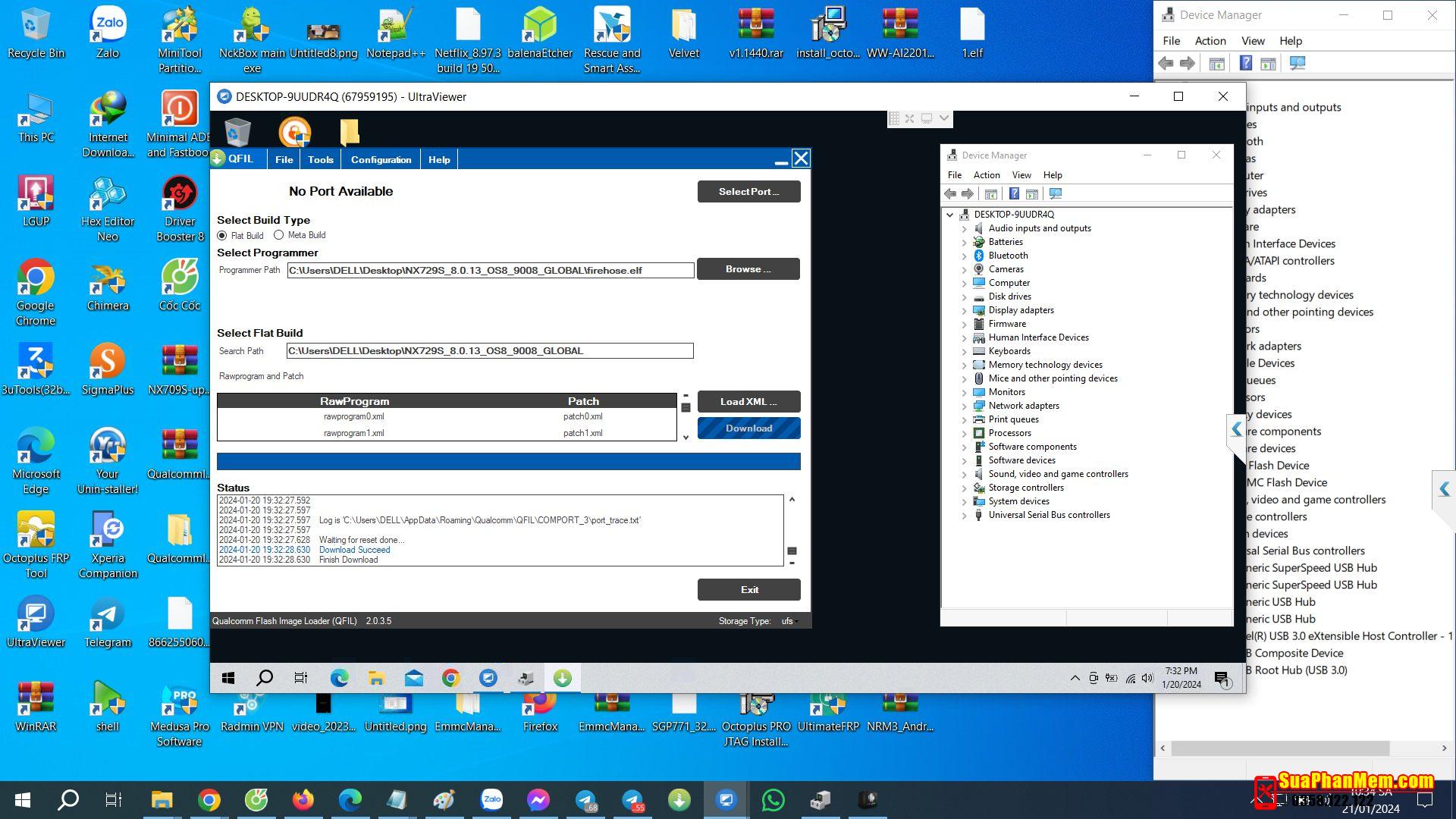Click the scan for hardware changes monitor icon
Screen dimensions: 1456x819
[x=1055, y=194]
